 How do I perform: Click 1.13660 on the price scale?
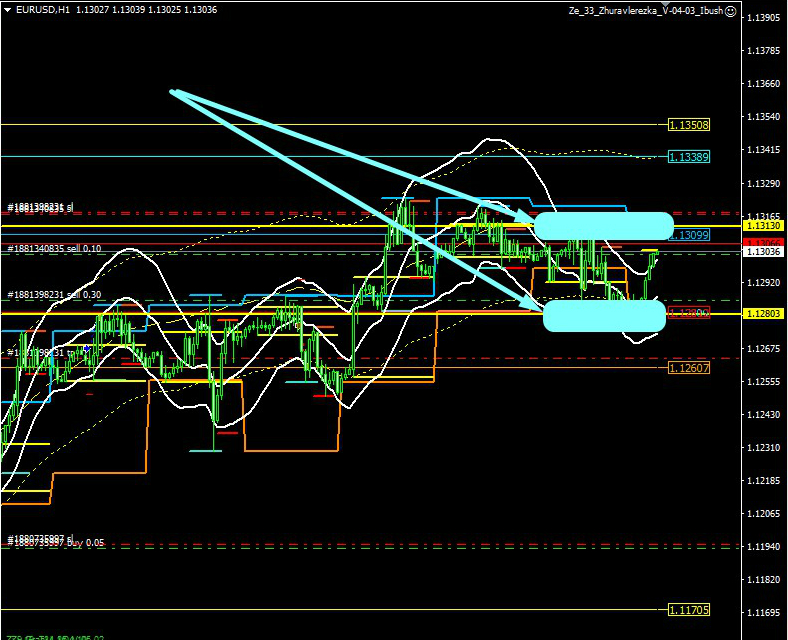click(763, 83)
